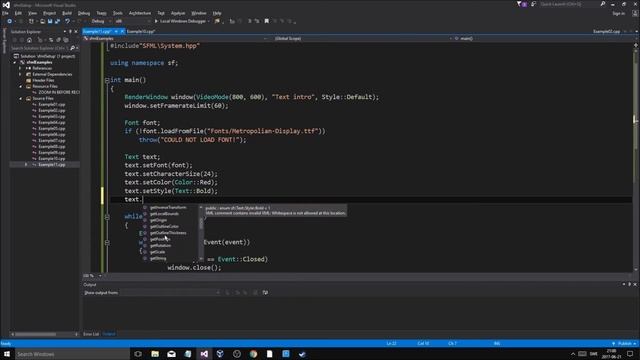Click the Save icon in toolbar
Image resolution: width=640 pixels, height=360 pixels.
pyautogui.click(x=50, y=21)
